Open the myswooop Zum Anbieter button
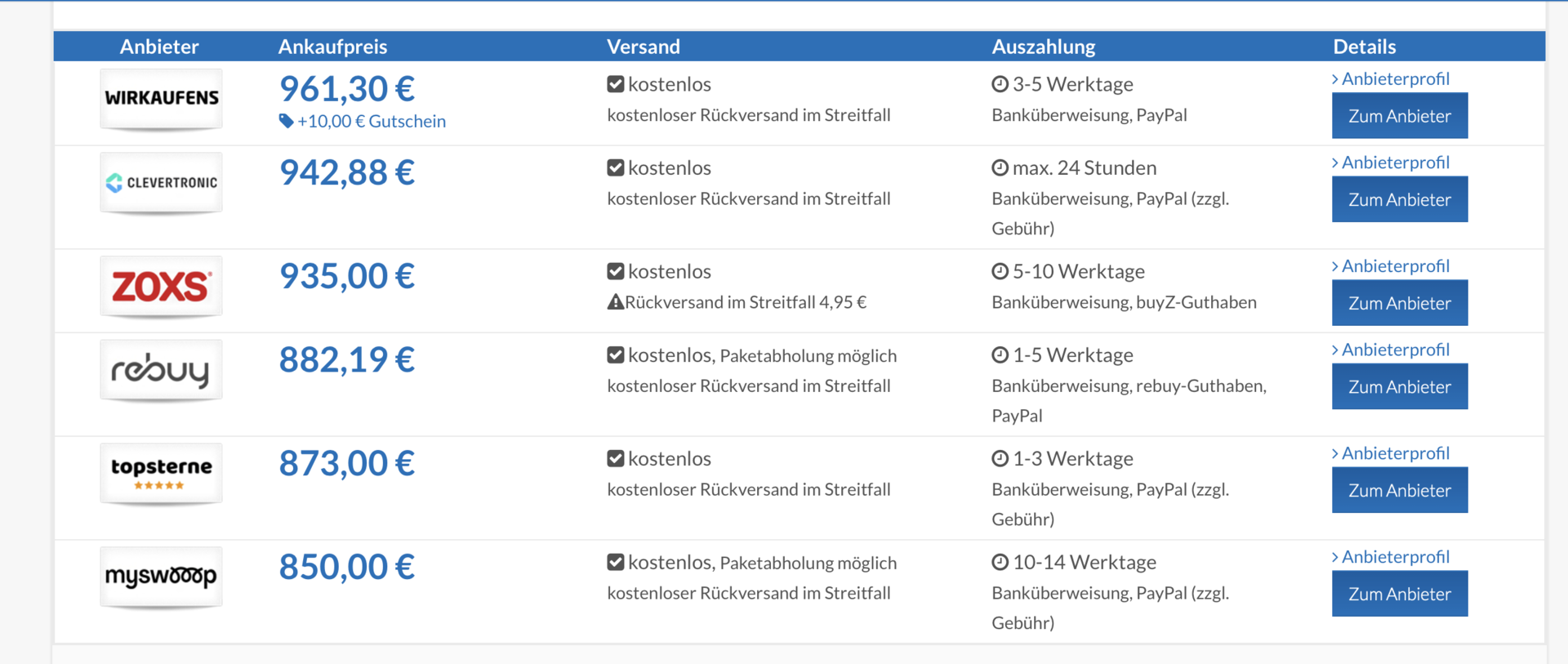1568x664 pixels. 1400,594
